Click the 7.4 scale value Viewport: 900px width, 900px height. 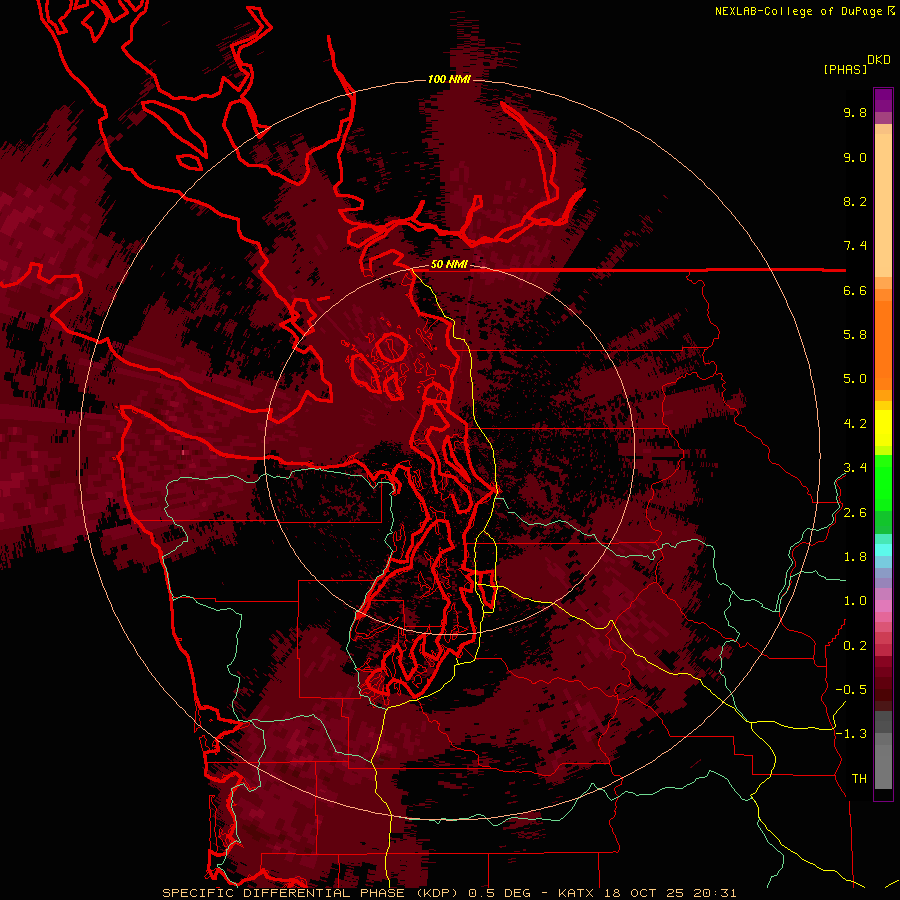pos(855,246)
